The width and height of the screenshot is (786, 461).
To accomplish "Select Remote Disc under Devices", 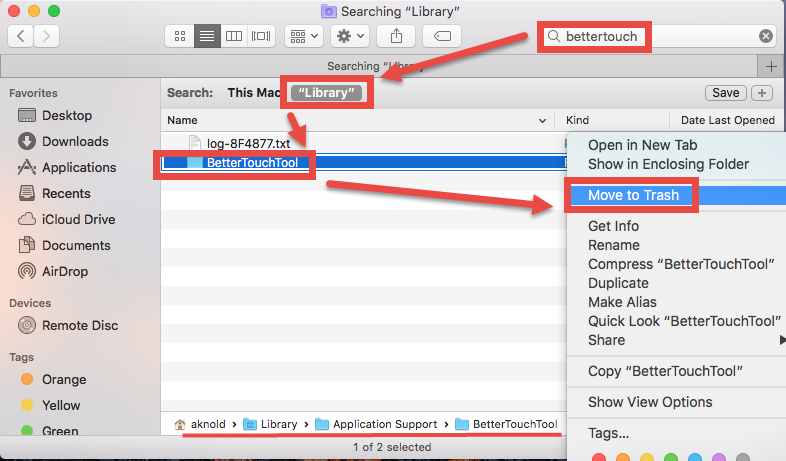I will point(80,326).
